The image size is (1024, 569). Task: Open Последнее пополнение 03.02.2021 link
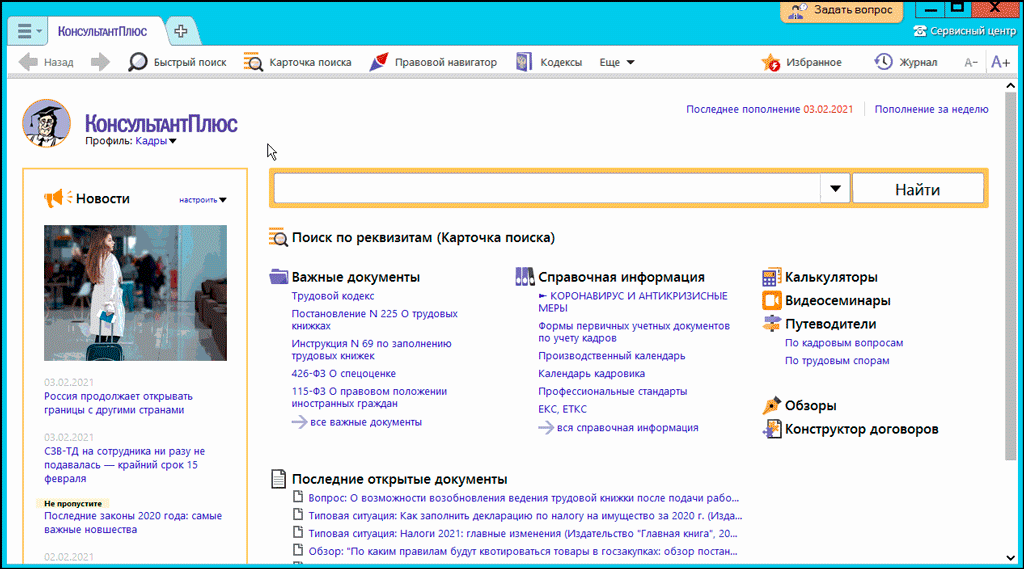click(x=769, y=109)
